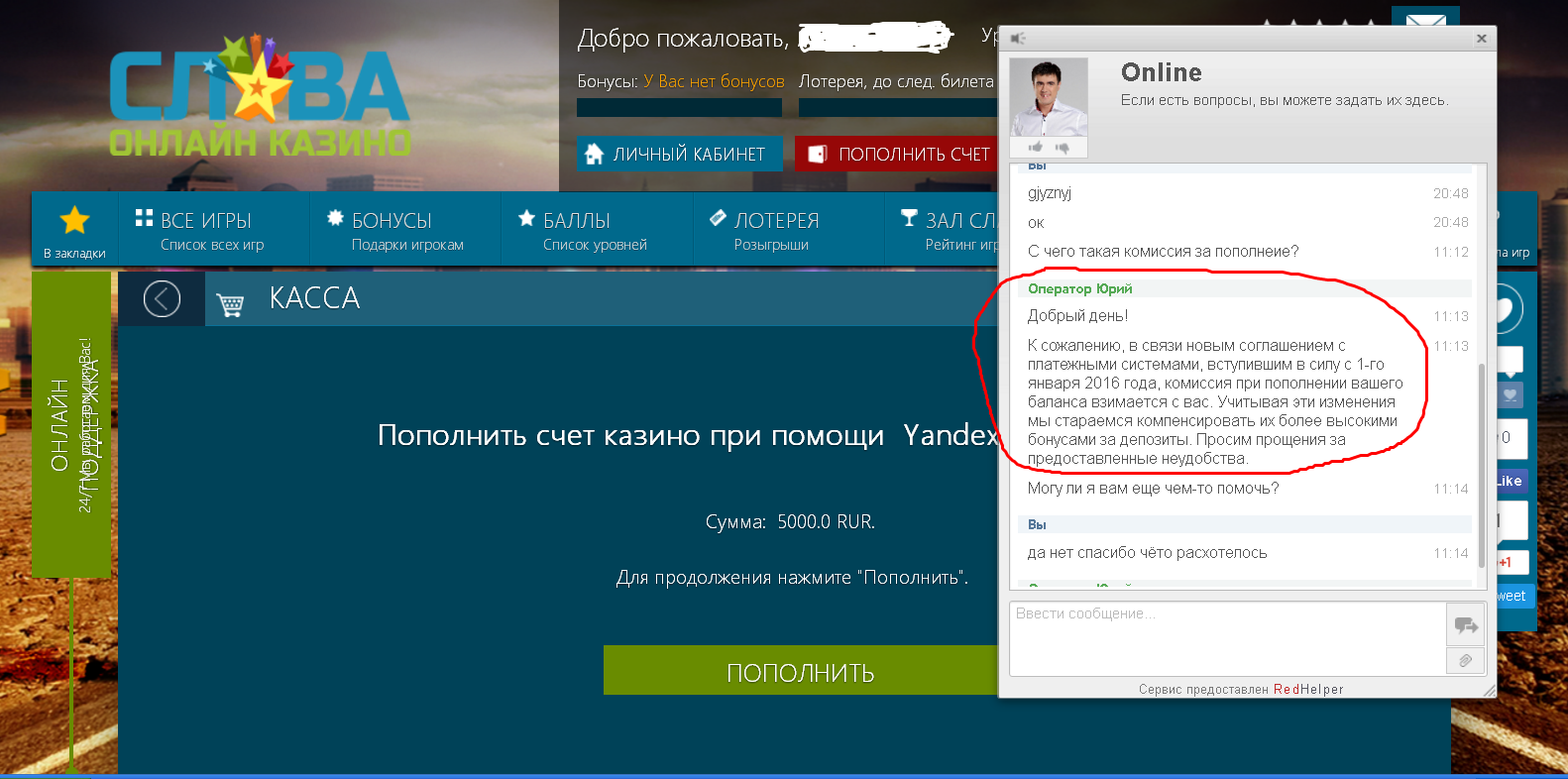Image resolution: width=1568 pixels, height=779 pixels.
Task: Open the green "ОНЛАЙН ПОДДЕРЖКА" side tab
Action: pyautogui.click(x=71, y=424)
